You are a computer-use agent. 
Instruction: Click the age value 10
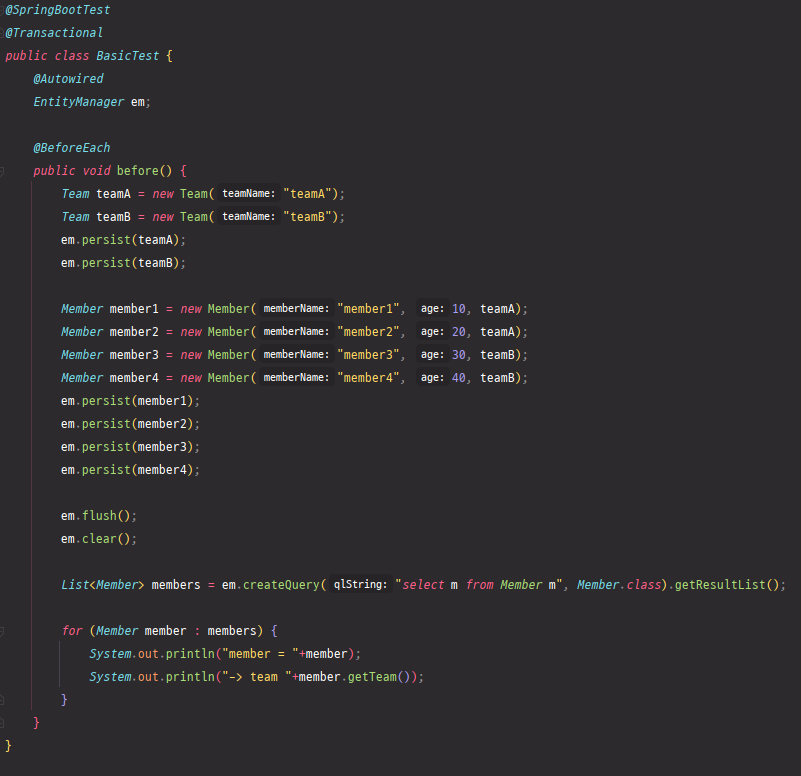tap(458, 309)
